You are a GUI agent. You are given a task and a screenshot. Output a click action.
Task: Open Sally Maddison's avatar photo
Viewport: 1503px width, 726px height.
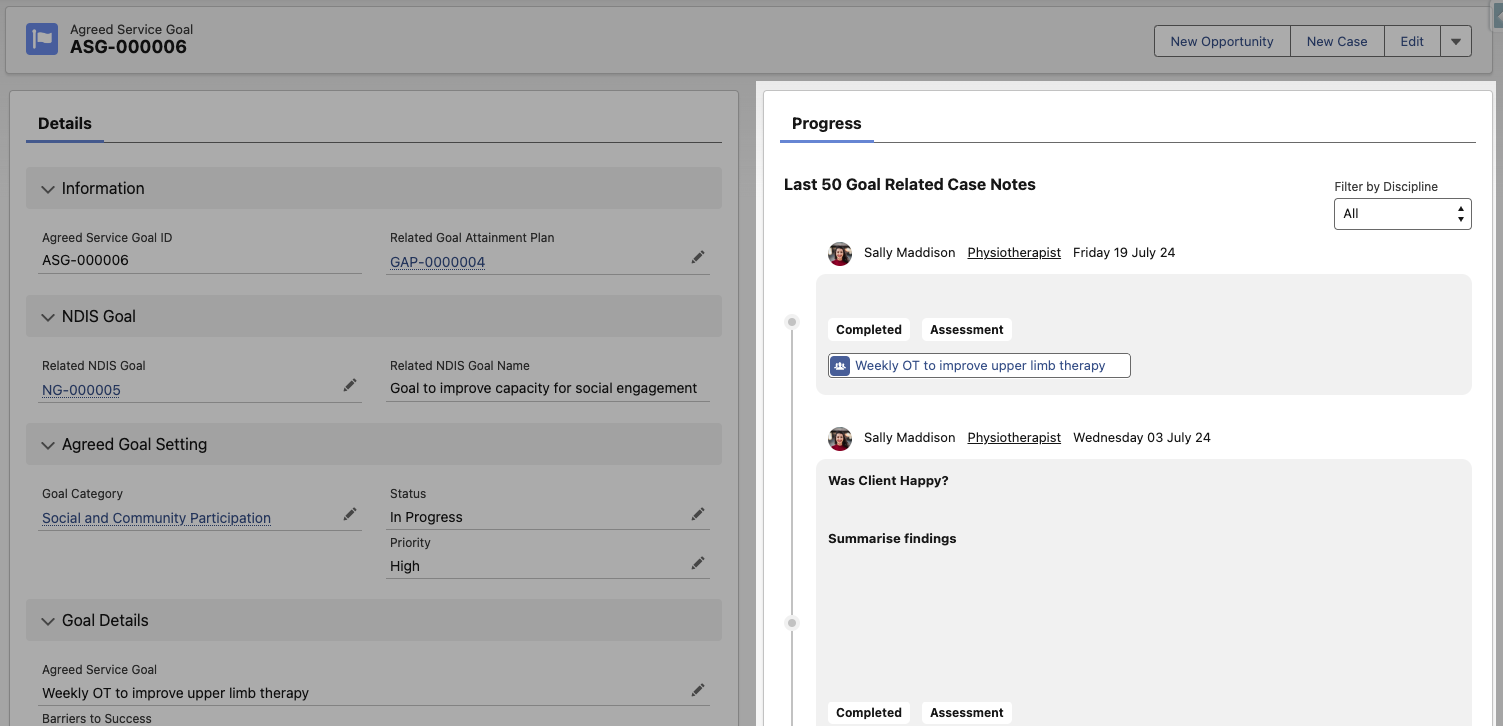pyautogui.click(x=840, y=253)
